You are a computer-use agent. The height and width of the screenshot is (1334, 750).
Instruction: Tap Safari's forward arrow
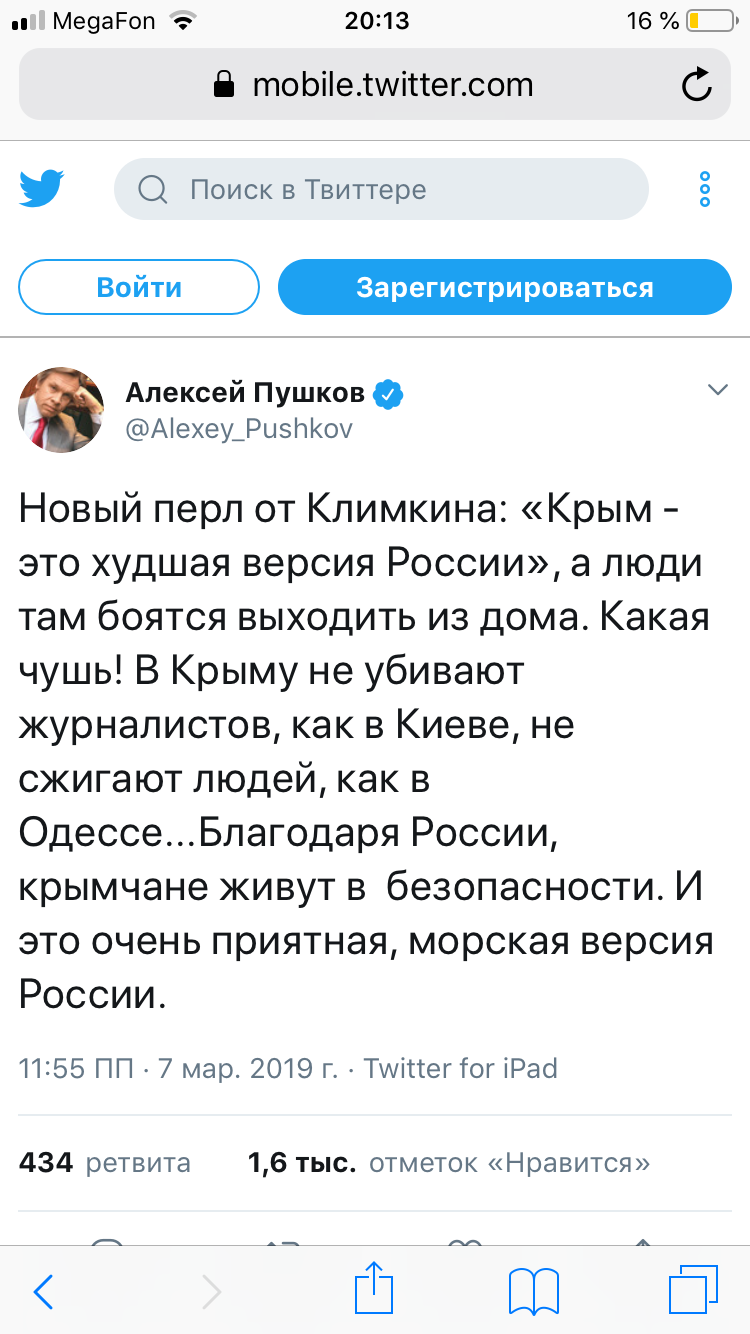(x=211, y=1292)
